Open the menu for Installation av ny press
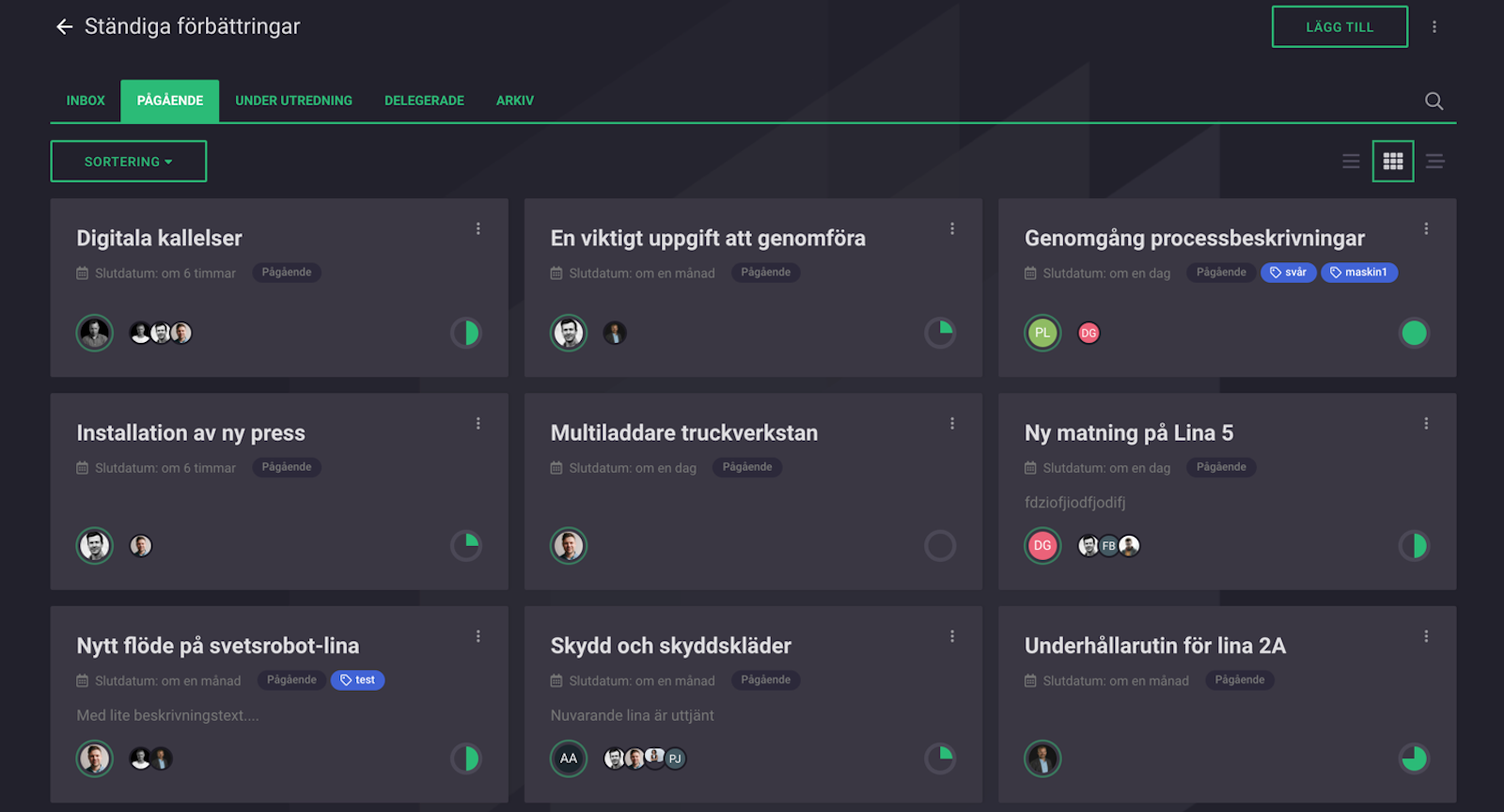 tap(478, 424)
